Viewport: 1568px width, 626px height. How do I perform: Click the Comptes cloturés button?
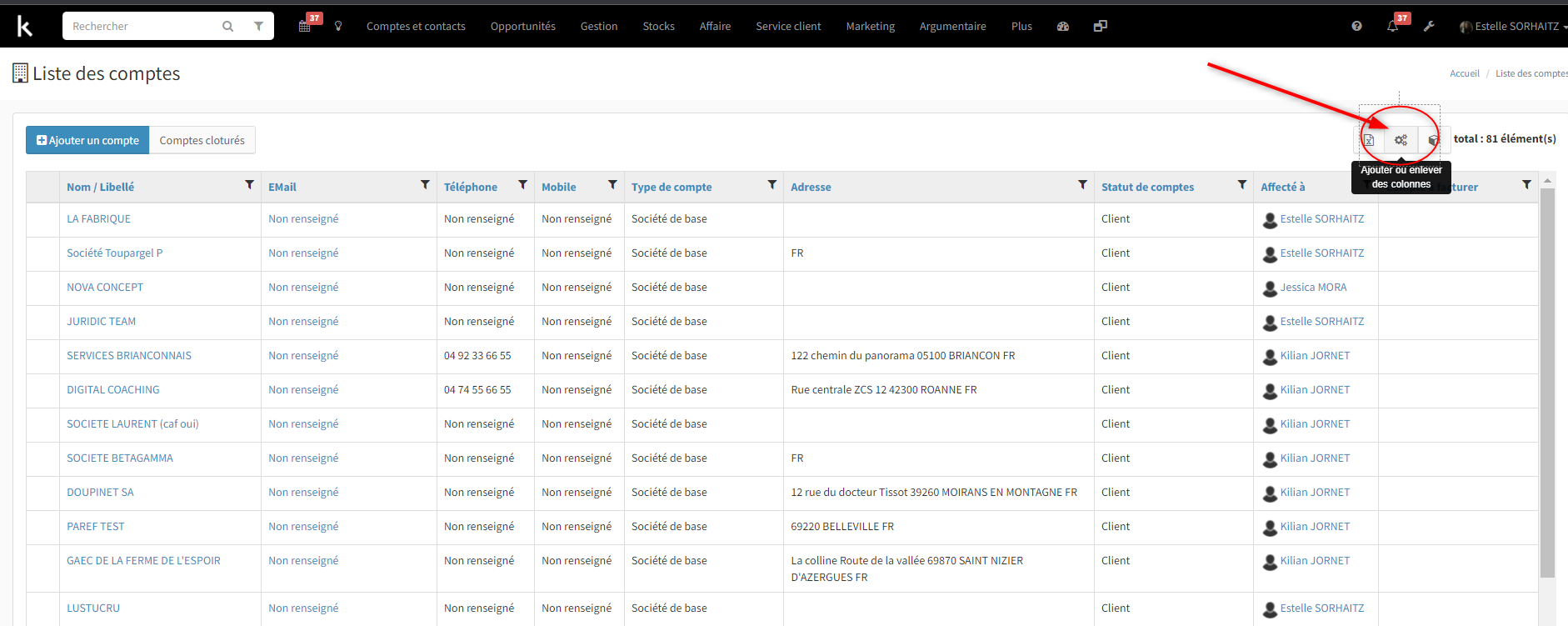pos(202,140)
